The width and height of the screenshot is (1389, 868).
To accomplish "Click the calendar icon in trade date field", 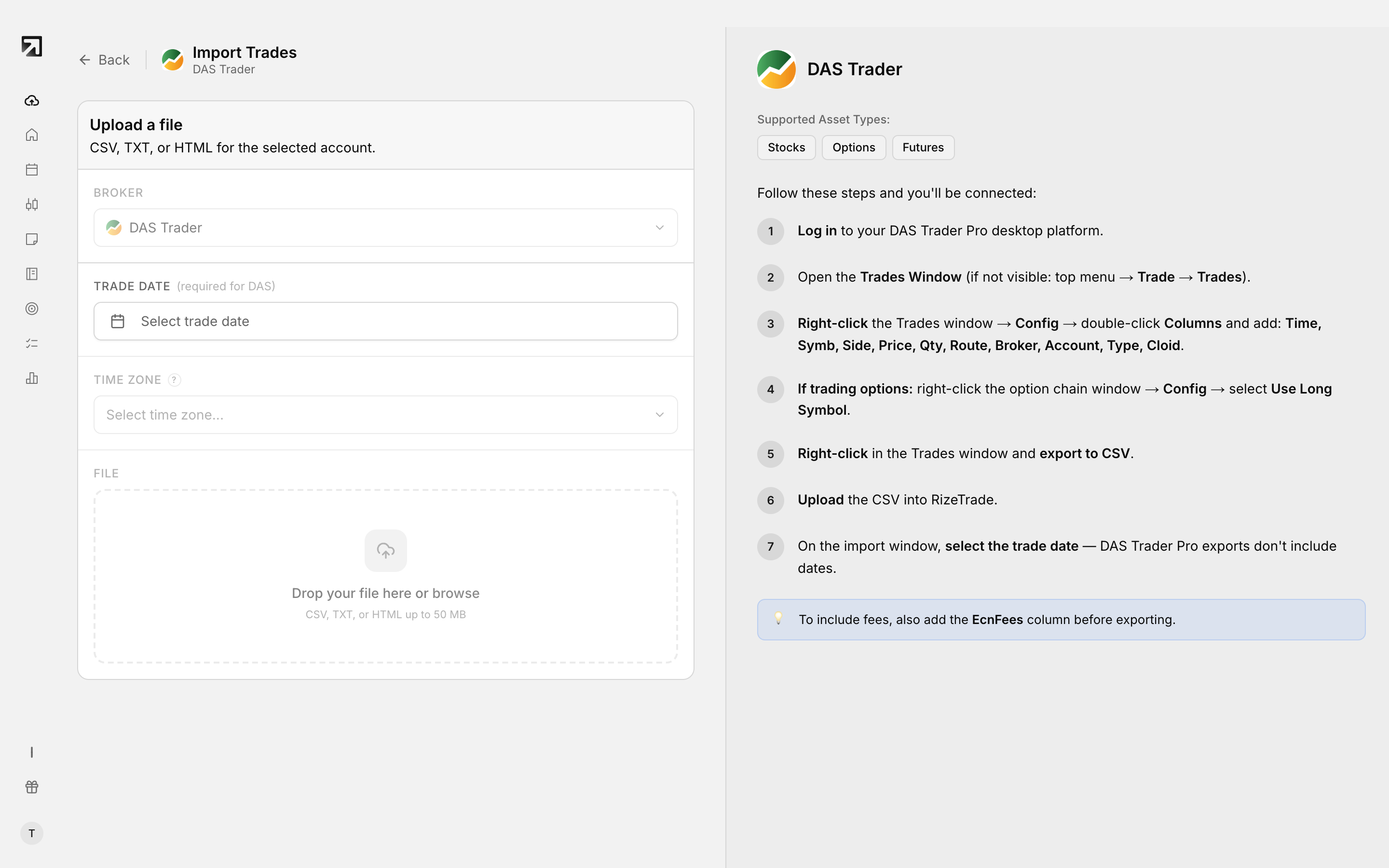I will 118,322.
